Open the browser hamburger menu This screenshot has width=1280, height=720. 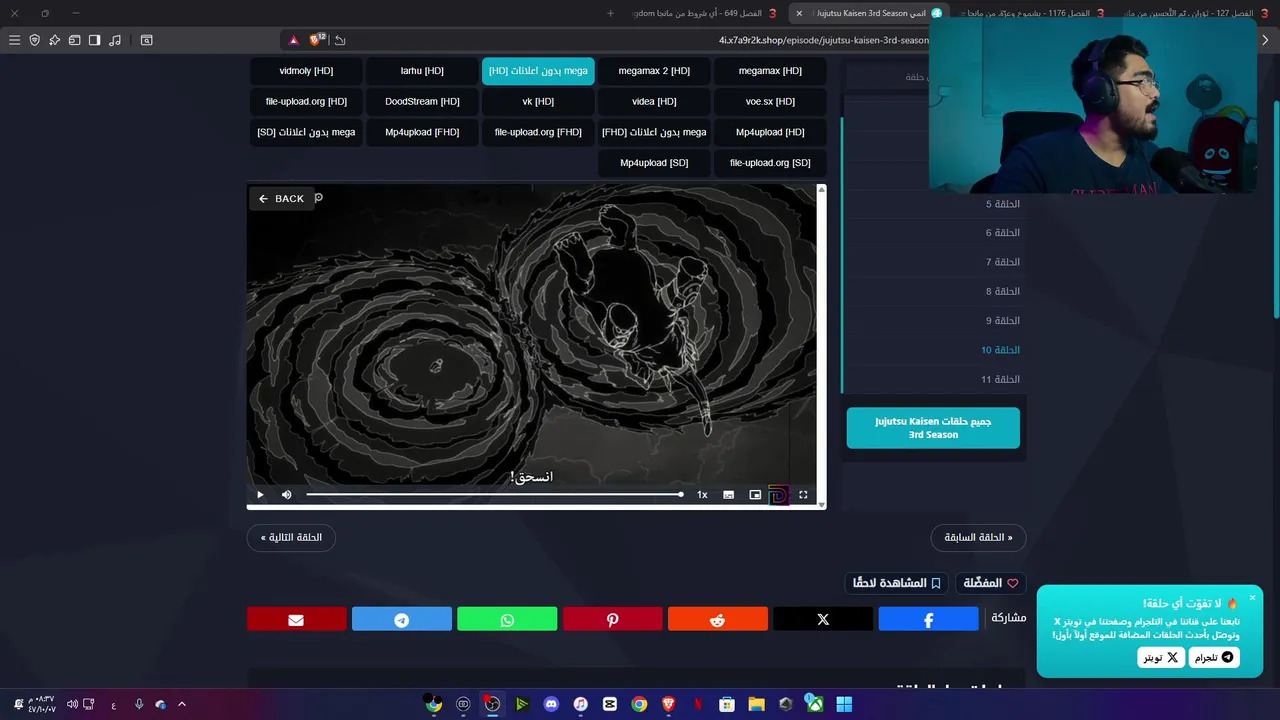15,40
